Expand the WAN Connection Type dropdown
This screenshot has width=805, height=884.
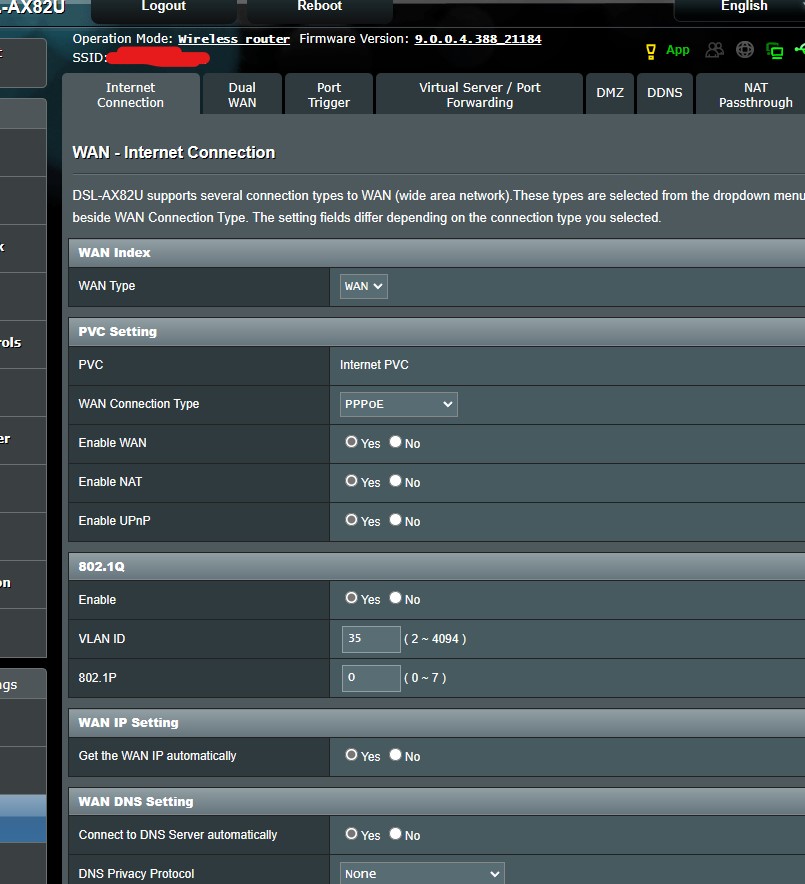(399, 404)
